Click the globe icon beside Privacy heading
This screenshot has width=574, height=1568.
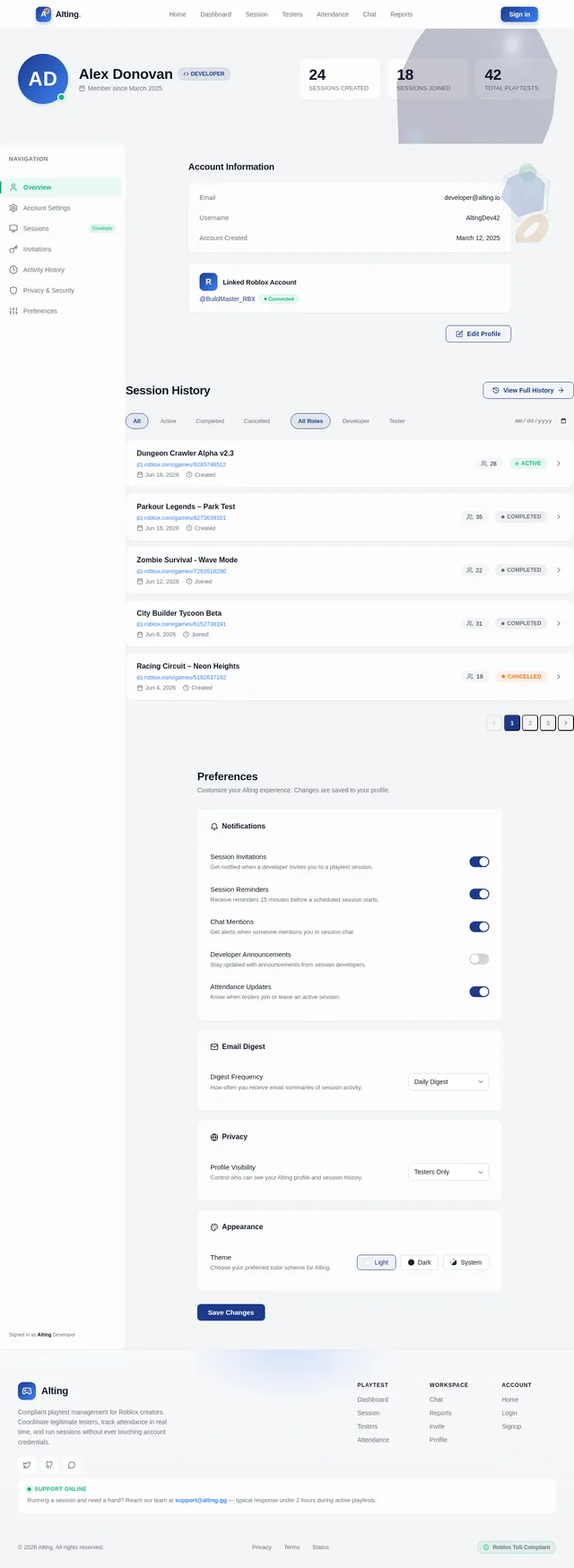click(214, 1137)
